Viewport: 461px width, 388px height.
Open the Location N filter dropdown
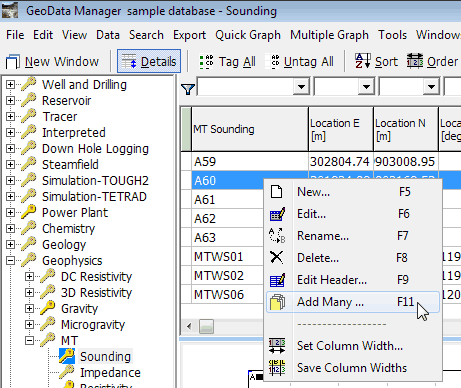click(431, 87)
